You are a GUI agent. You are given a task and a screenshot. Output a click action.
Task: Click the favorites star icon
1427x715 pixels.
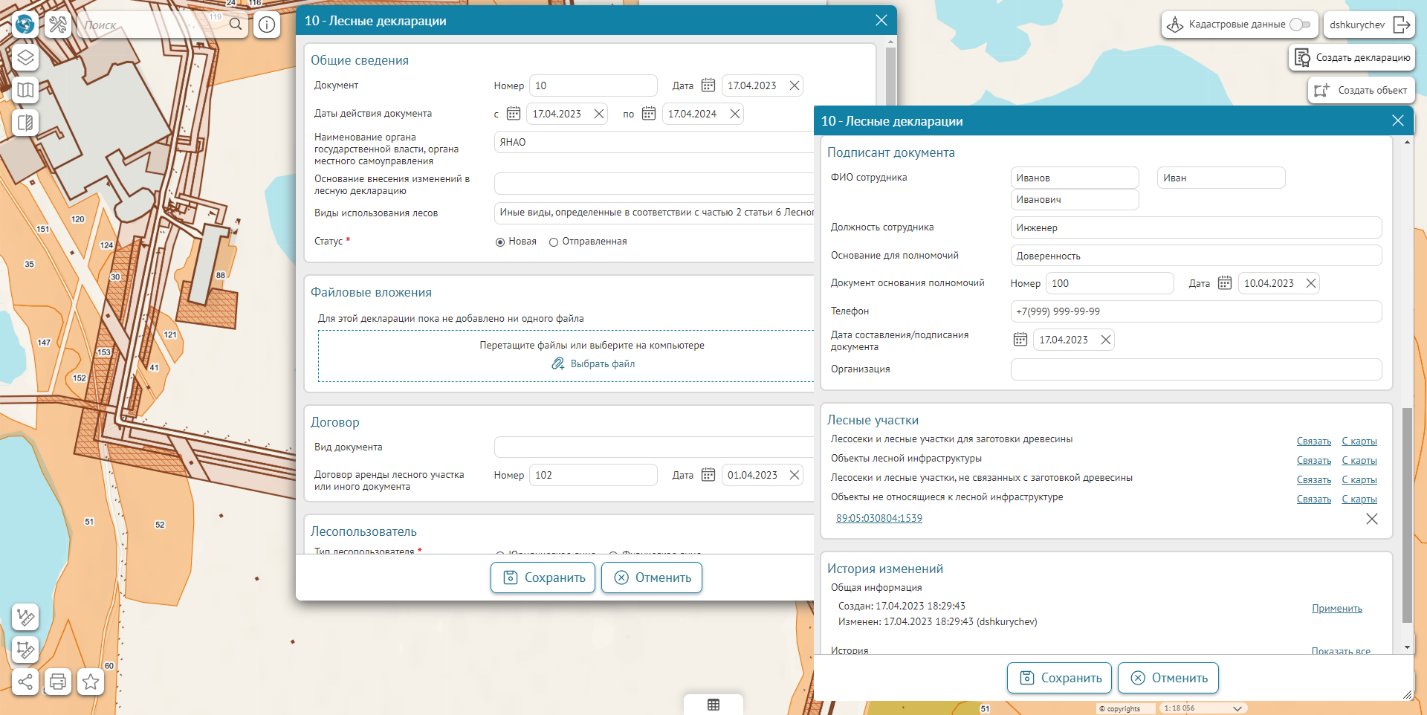tap(90, 682)
